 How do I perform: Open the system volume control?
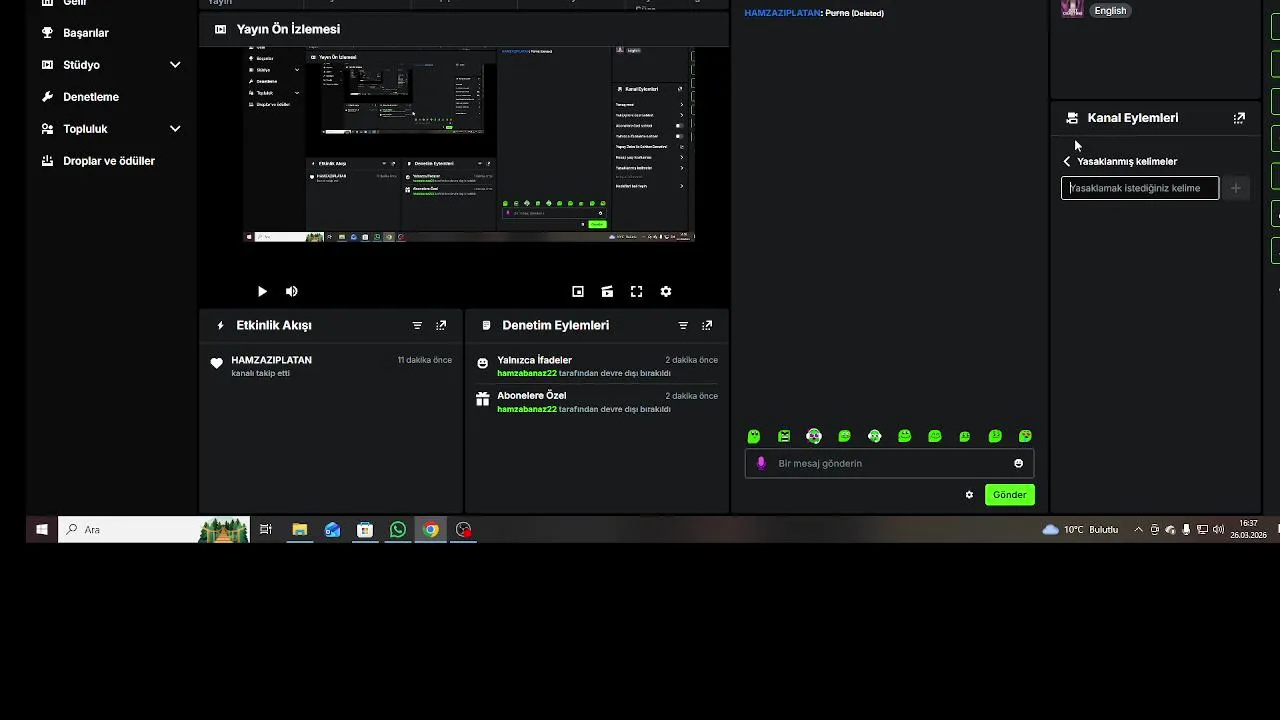pos(1218,530)
